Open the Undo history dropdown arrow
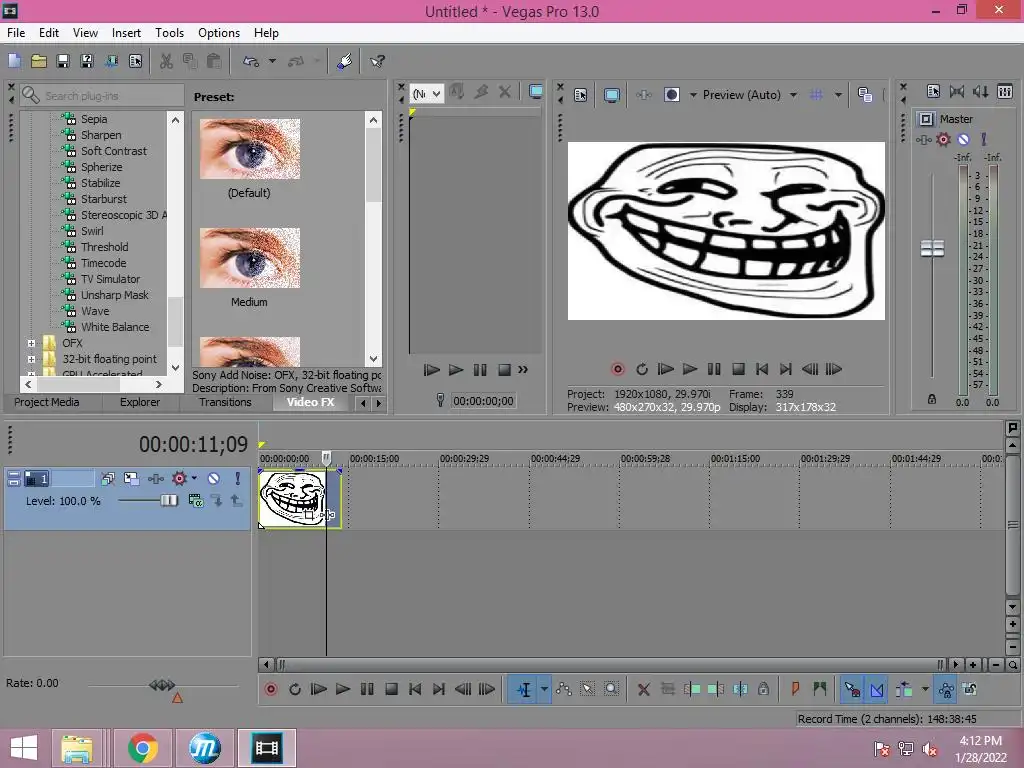Screen dimensions: 1024x768 pyautogui.click(x=272, y=61)
